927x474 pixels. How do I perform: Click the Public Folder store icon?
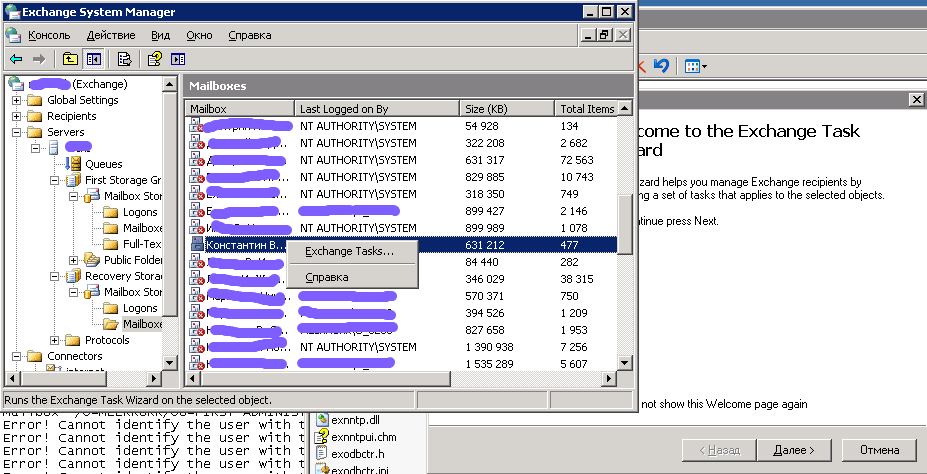[92, 259]
